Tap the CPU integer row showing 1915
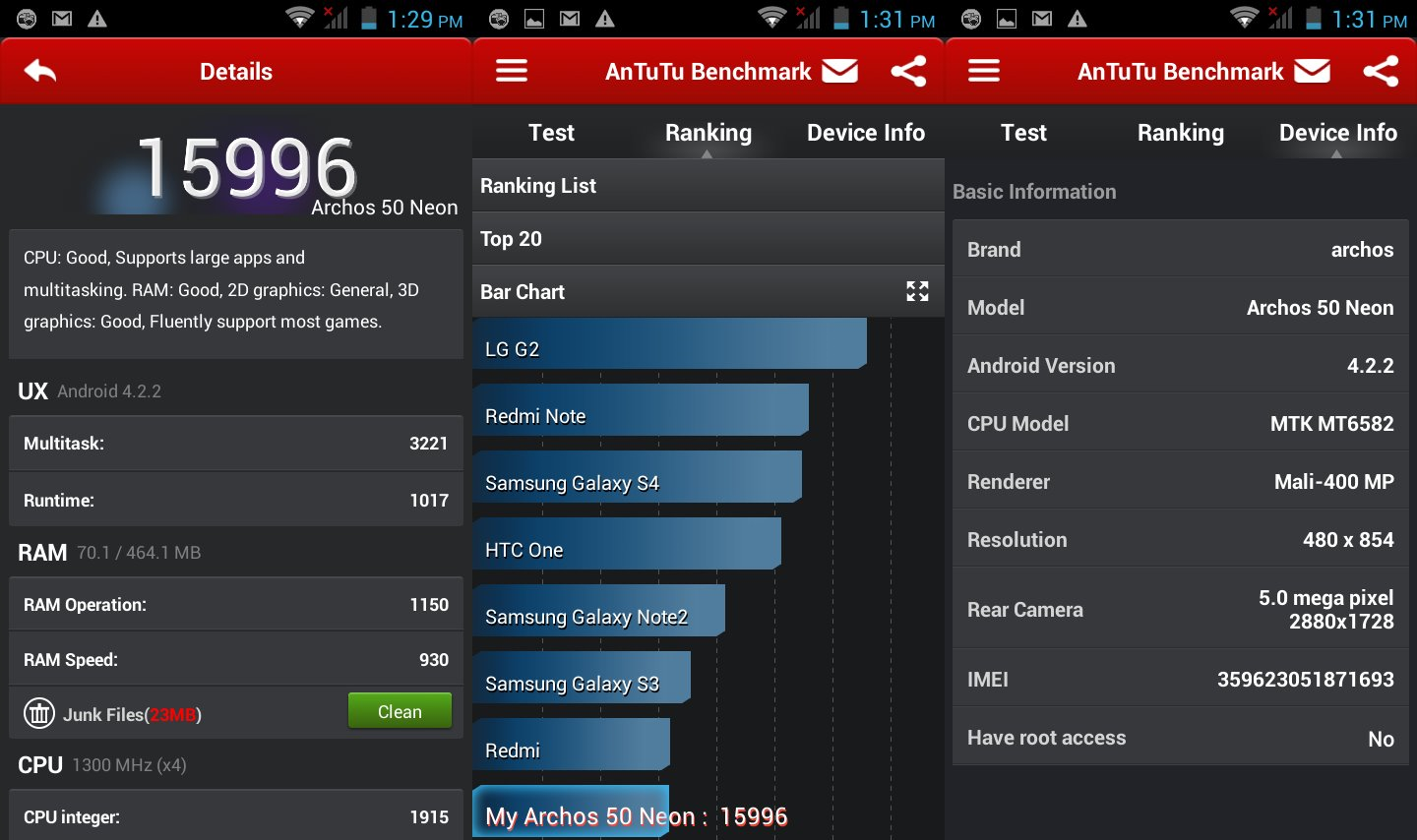This screenshot has width=1417, height=840. pos(236,815)
